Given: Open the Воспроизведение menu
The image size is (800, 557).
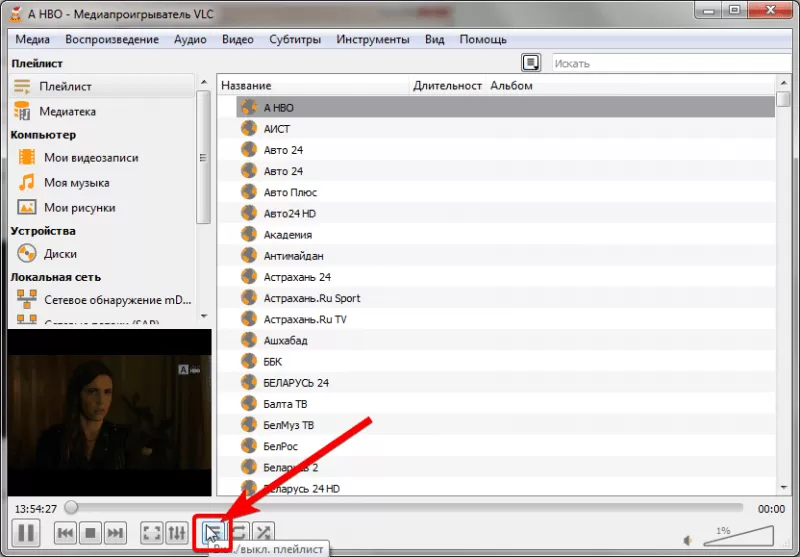Looking at the screenshot, I should pyautogui.click(x=112, y=39).
